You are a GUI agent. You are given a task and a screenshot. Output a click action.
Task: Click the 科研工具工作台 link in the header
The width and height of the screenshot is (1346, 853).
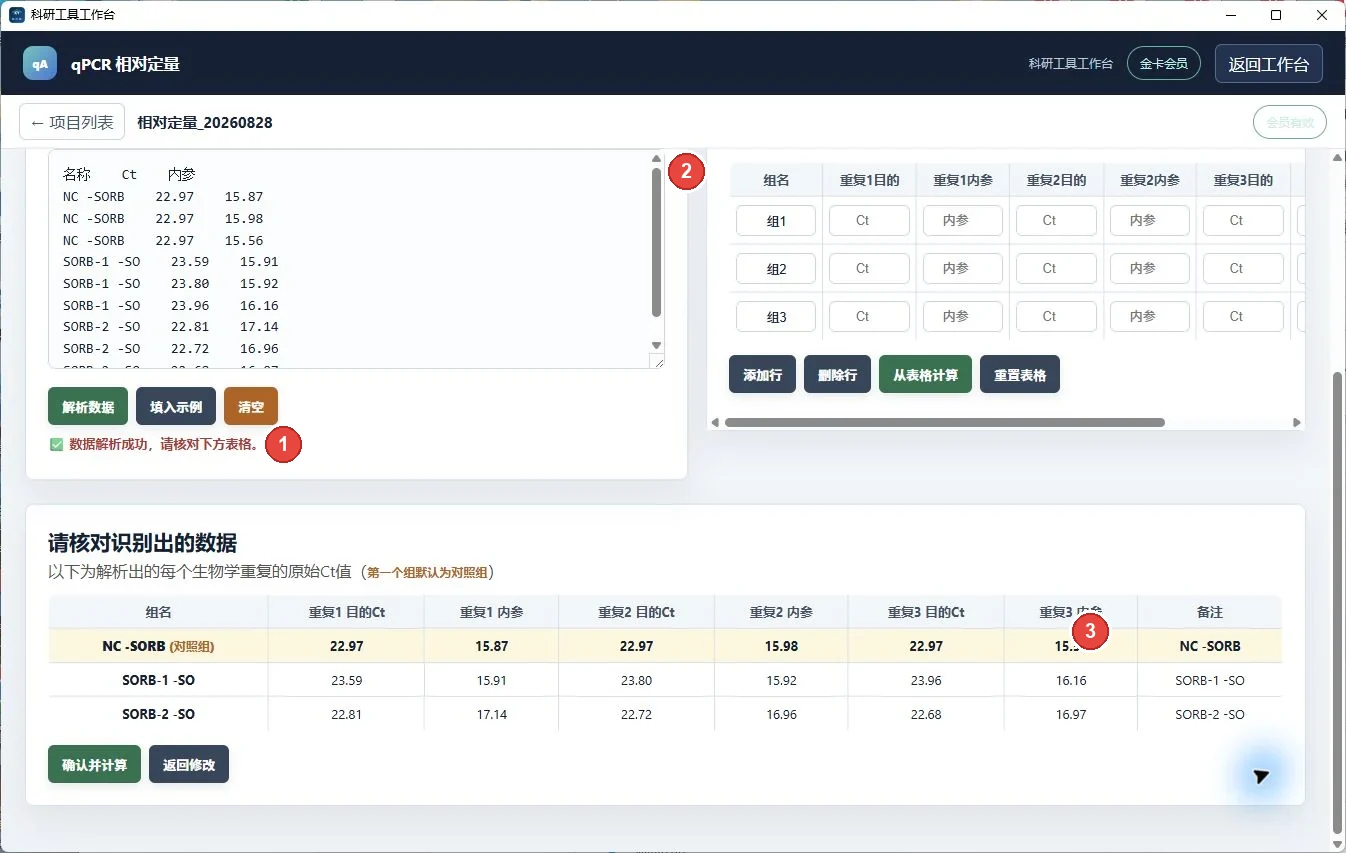[x=1070, y=63]
